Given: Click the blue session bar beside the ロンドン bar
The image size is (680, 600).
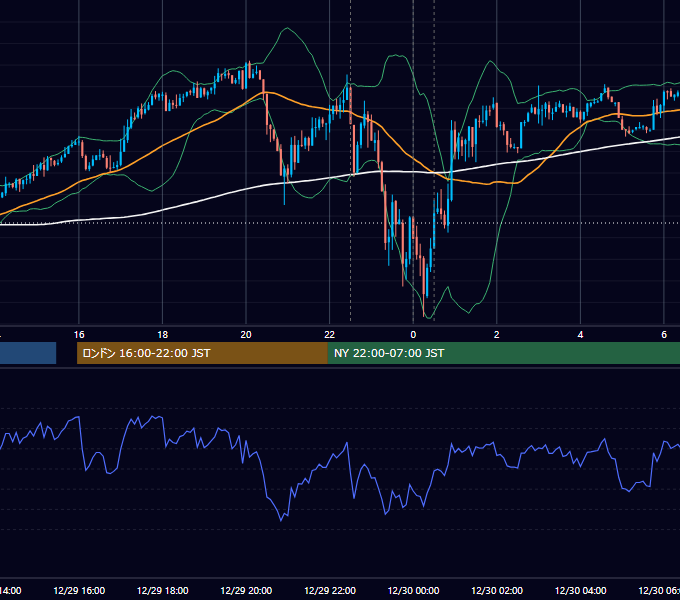Looking at the screenshot, I should pyautogui.click(x=28, y=353).
